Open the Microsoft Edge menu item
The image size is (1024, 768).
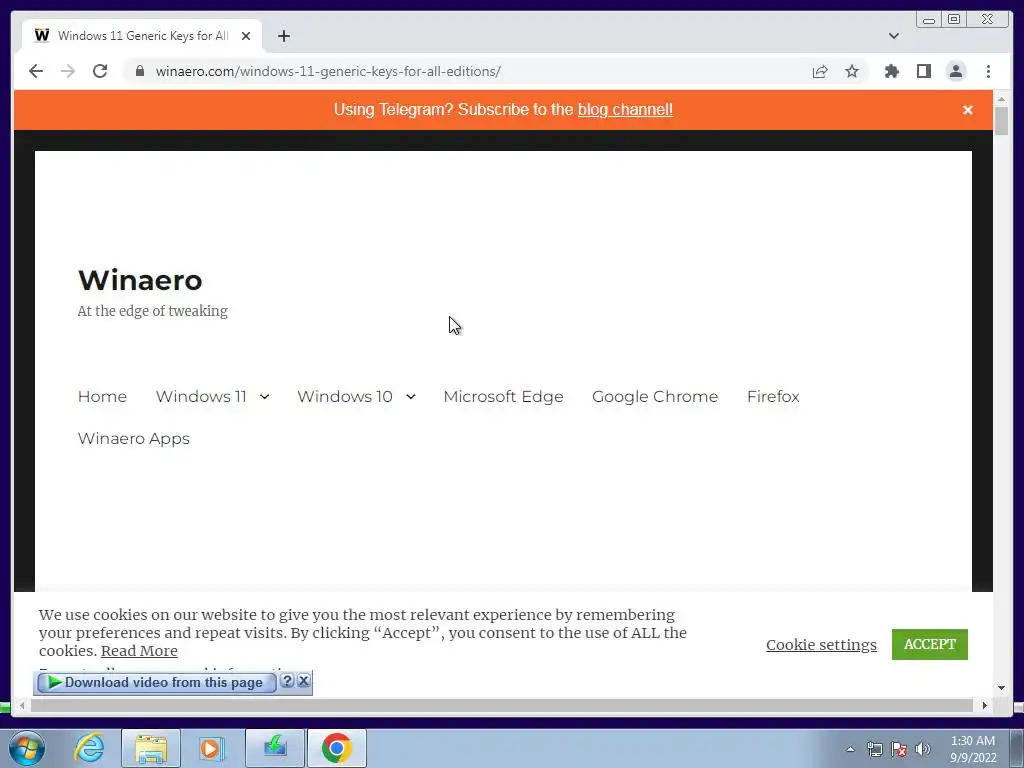[504, 396]
